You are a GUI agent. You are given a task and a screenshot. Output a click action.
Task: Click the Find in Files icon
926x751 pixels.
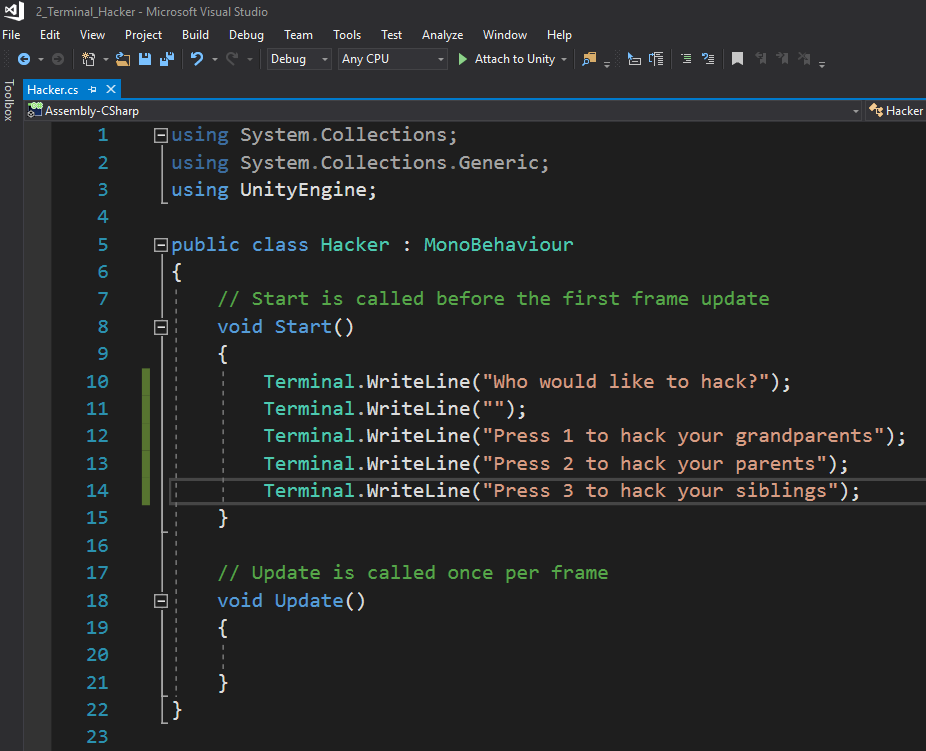point(589,59)
